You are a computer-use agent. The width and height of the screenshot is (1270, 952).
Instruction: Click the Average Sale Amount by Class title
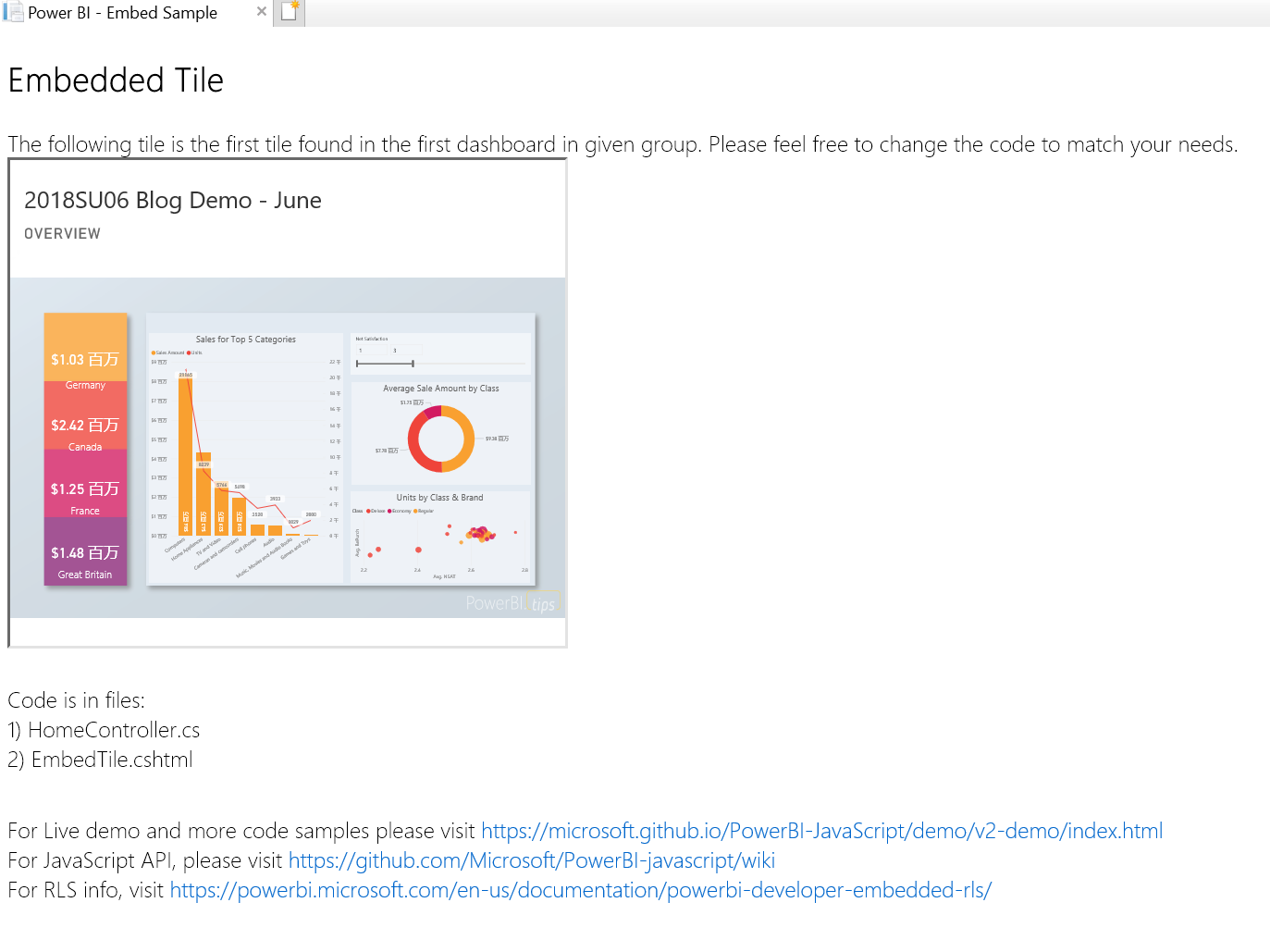(440, 389)
